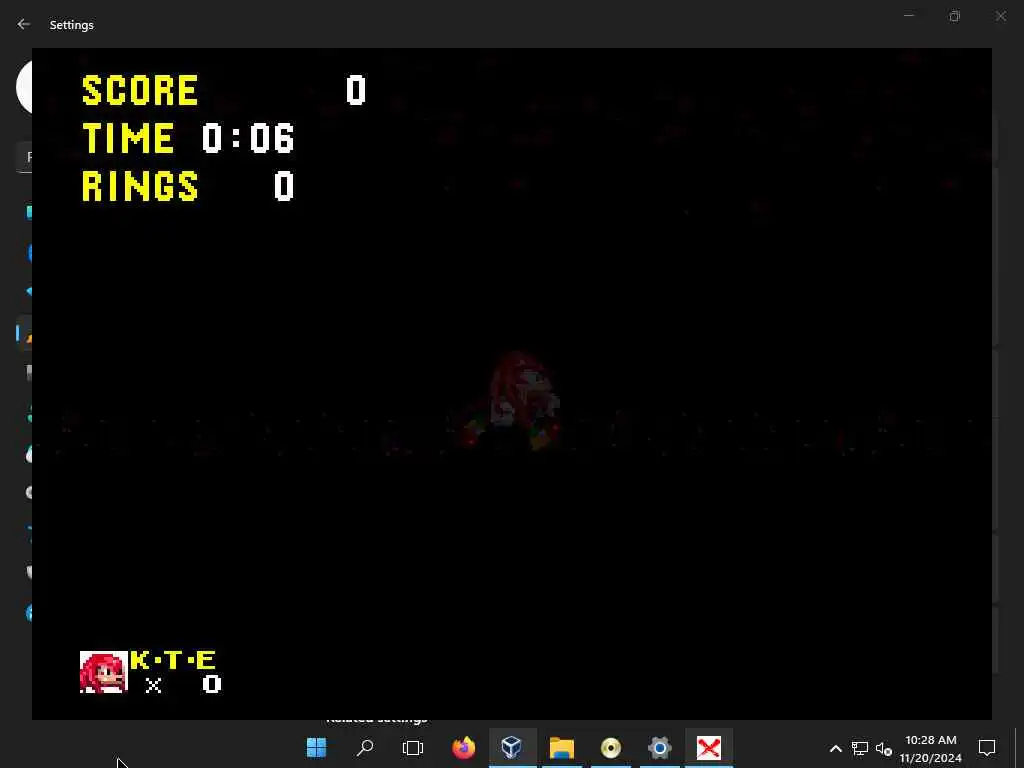Open taskbar Search magnifier

[365, 747]
